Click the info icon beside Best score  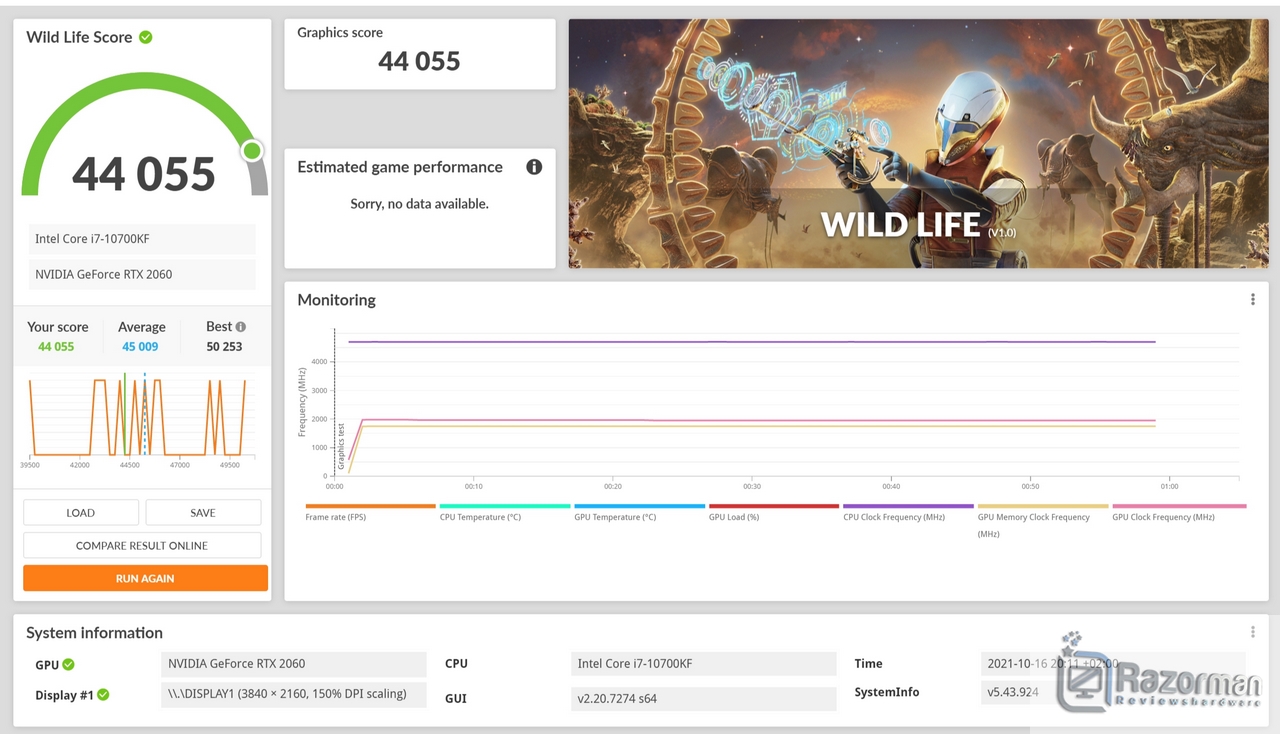[x=241, y=327]
